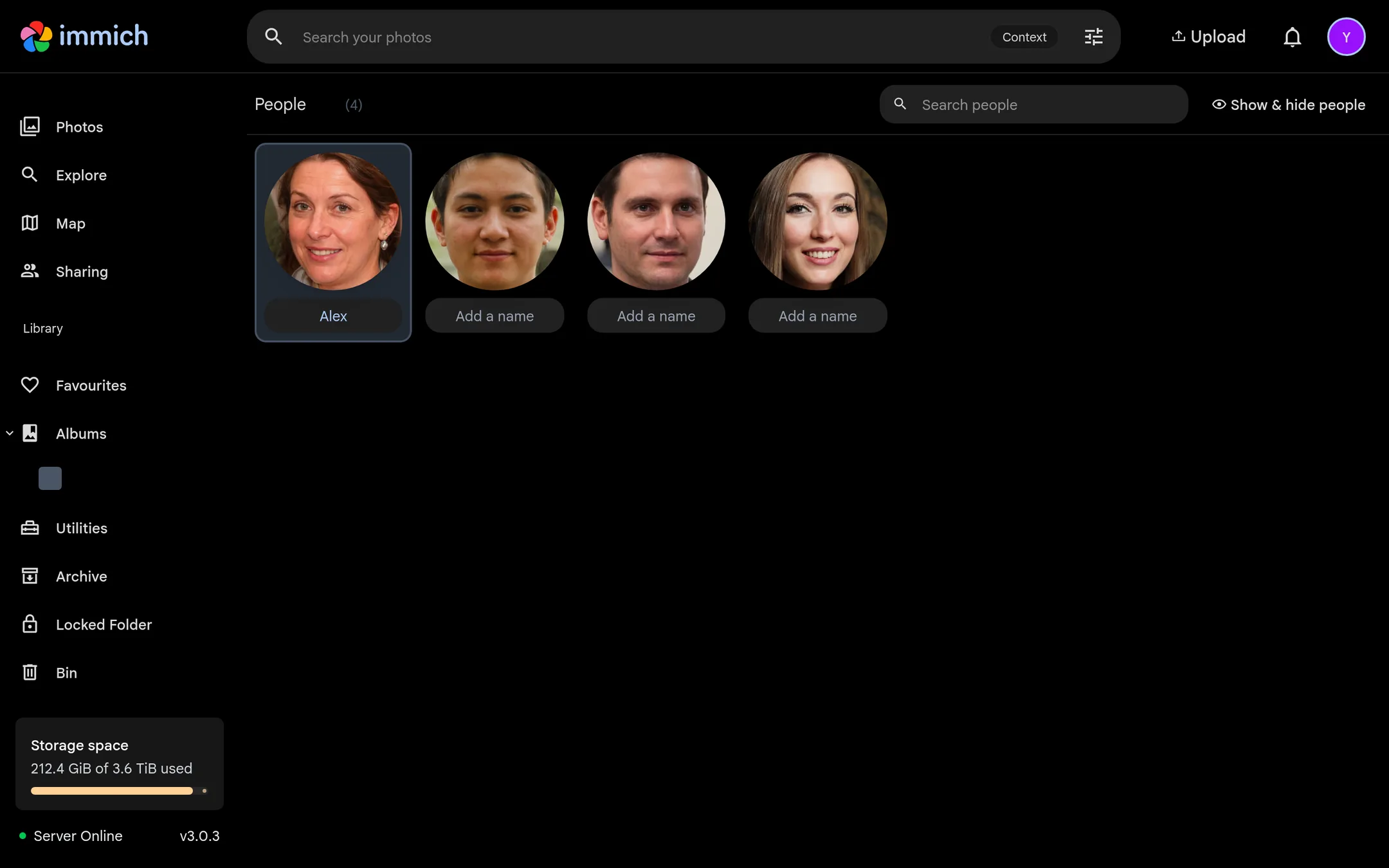Add a name for stubbled man
Screen dimensions: 1389x868
[x=656, y=316]
